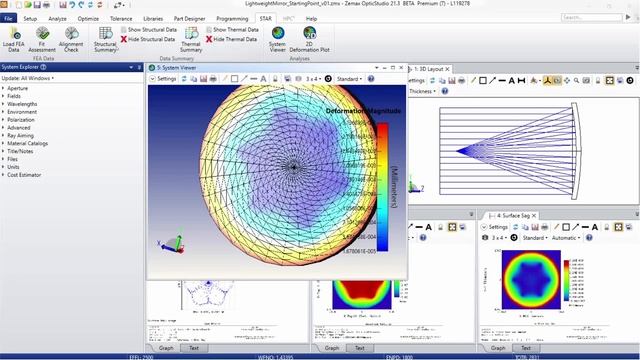Viewport: 640px width, 360px height.
Task: Open help for the System Viewer window
Action: coord(371,79)
